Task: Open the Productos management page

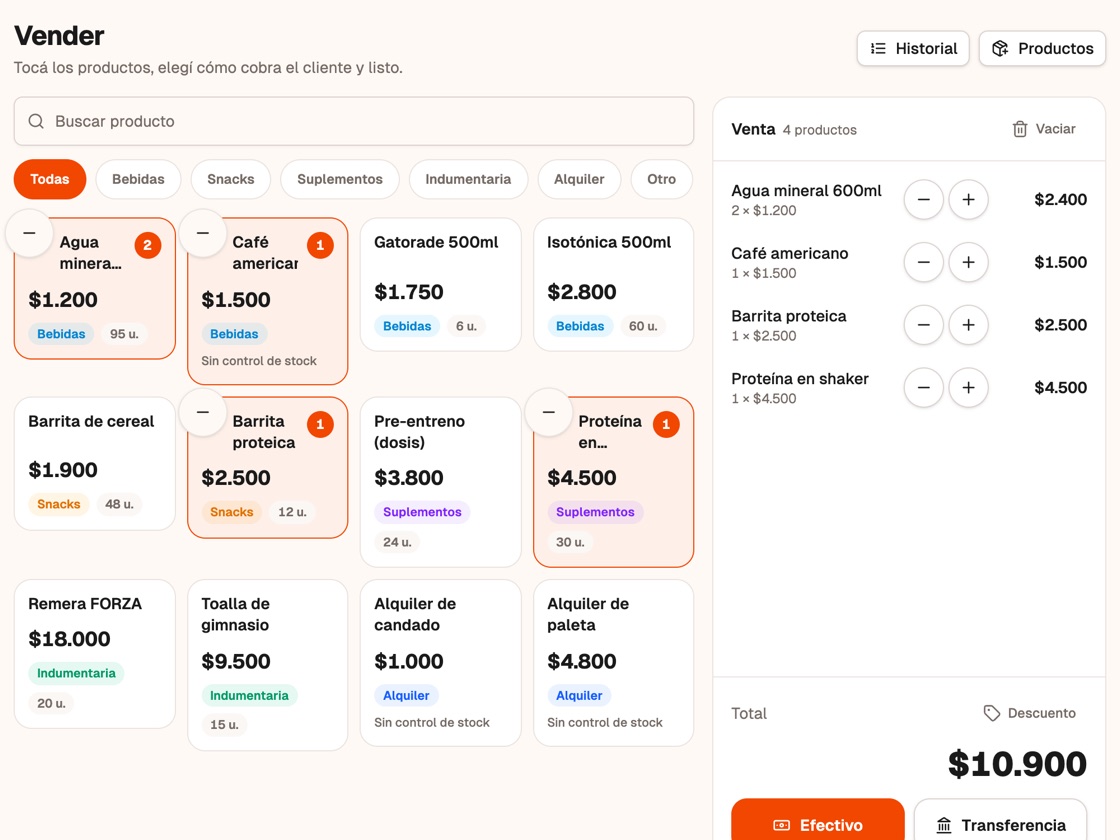Action: 1042,49
